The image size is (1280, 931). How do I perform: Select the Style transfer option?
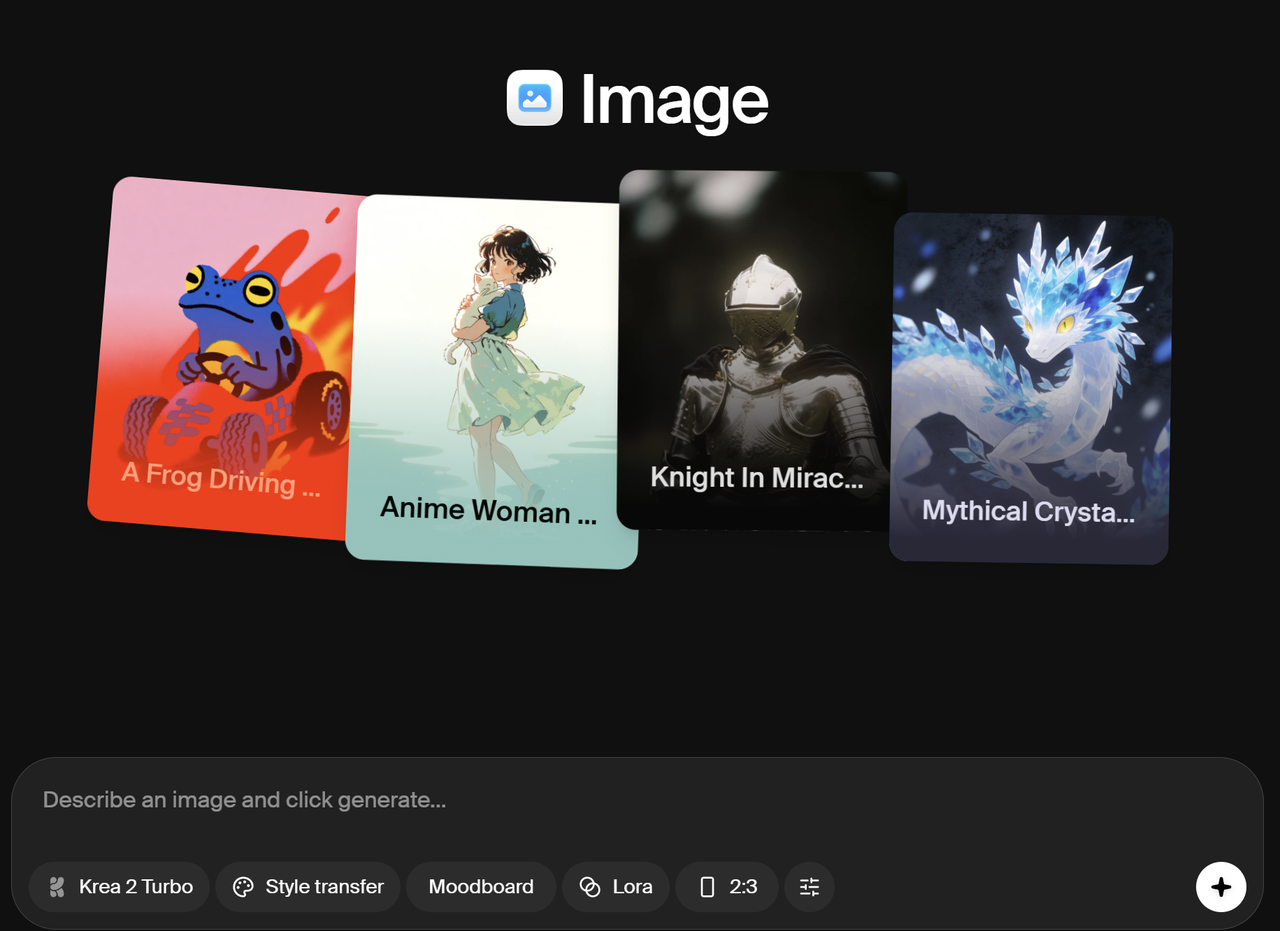308,887
